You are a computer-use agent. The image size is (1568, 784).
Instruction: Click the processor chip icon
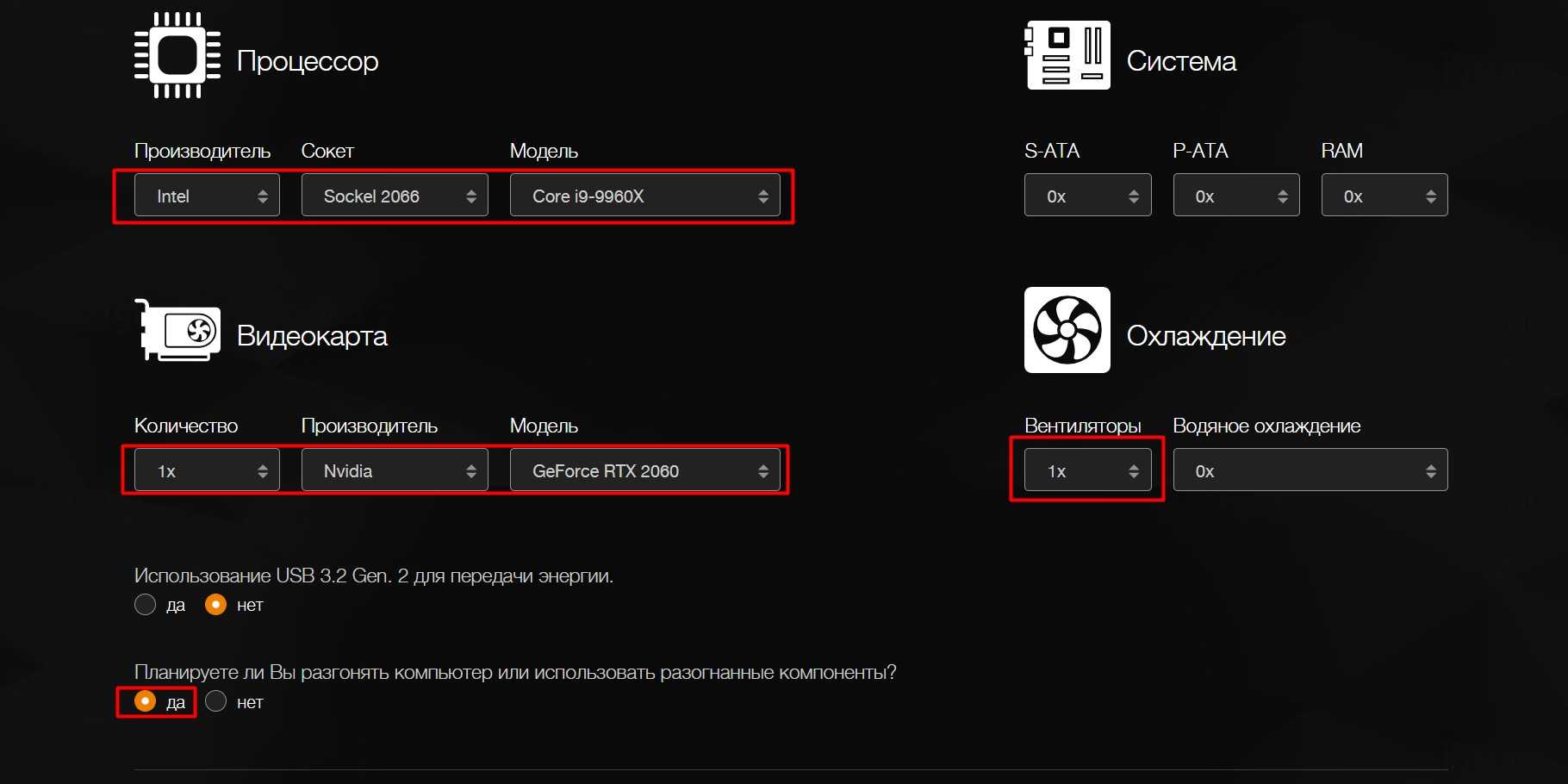[x=177, y=56]
